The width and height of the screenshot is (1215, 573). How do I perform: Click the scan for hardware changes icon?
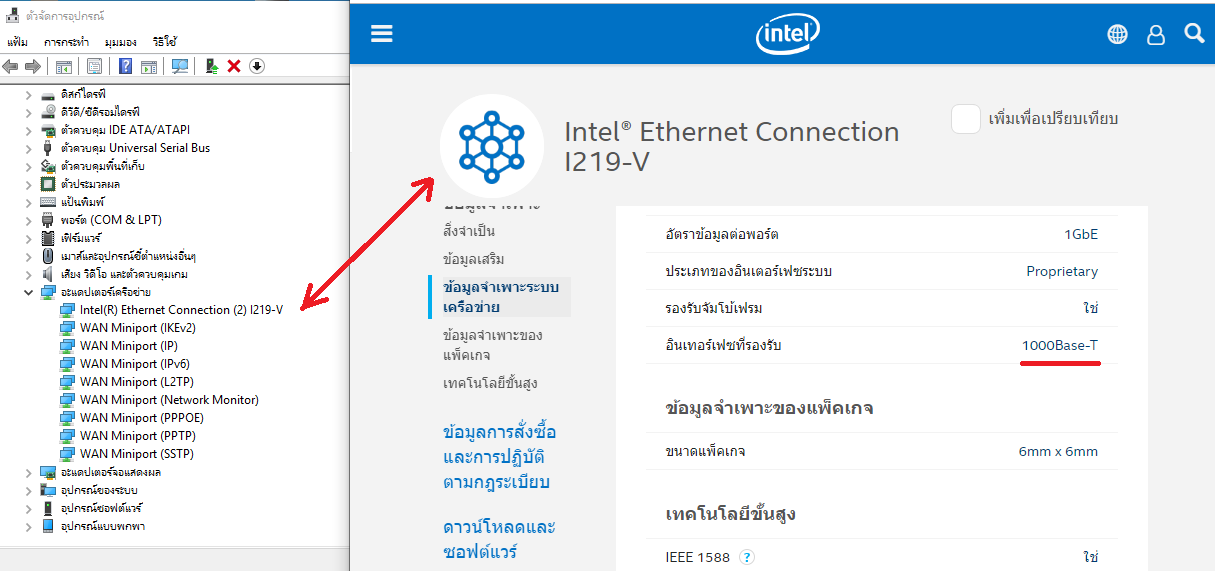(180, 66)
